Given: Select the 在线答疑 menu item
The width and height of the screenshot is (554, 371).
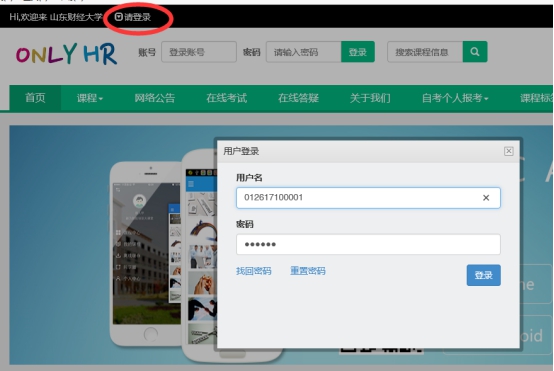Looking at the screenshot, I should (298, 98).
